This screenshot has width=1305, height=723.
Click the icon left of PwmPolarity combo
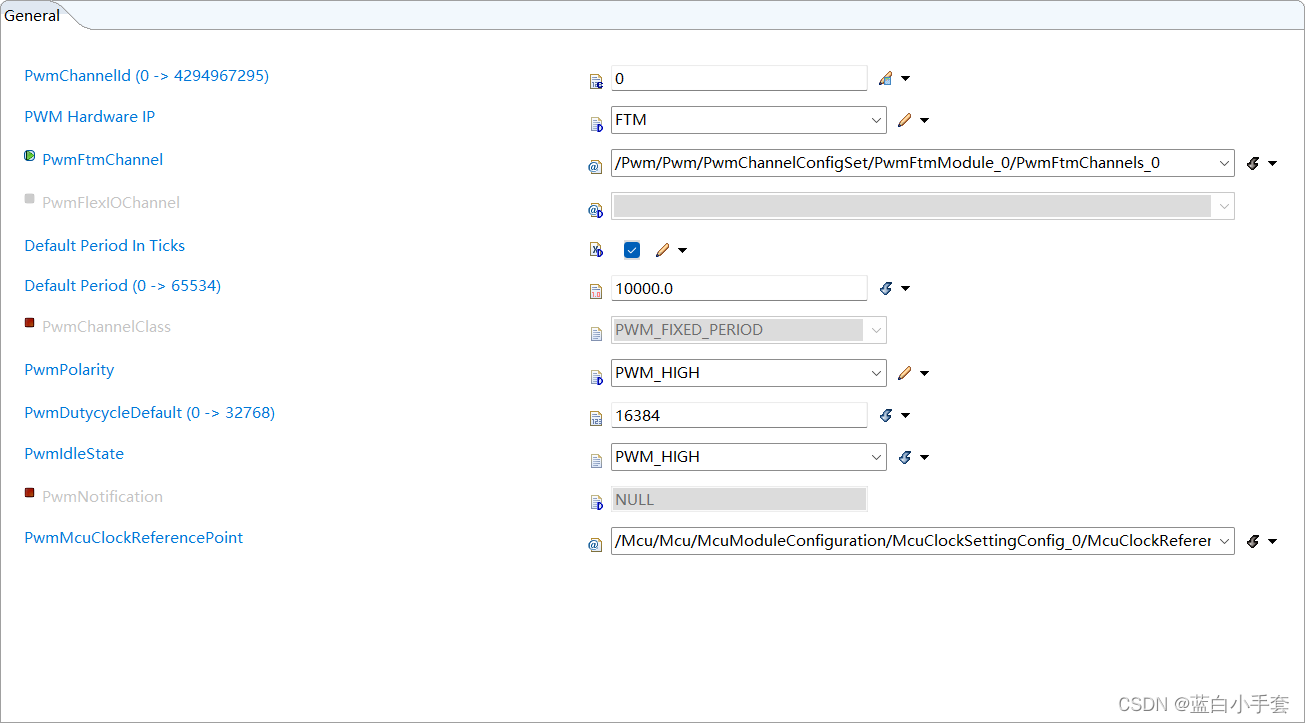pos(596,377)
